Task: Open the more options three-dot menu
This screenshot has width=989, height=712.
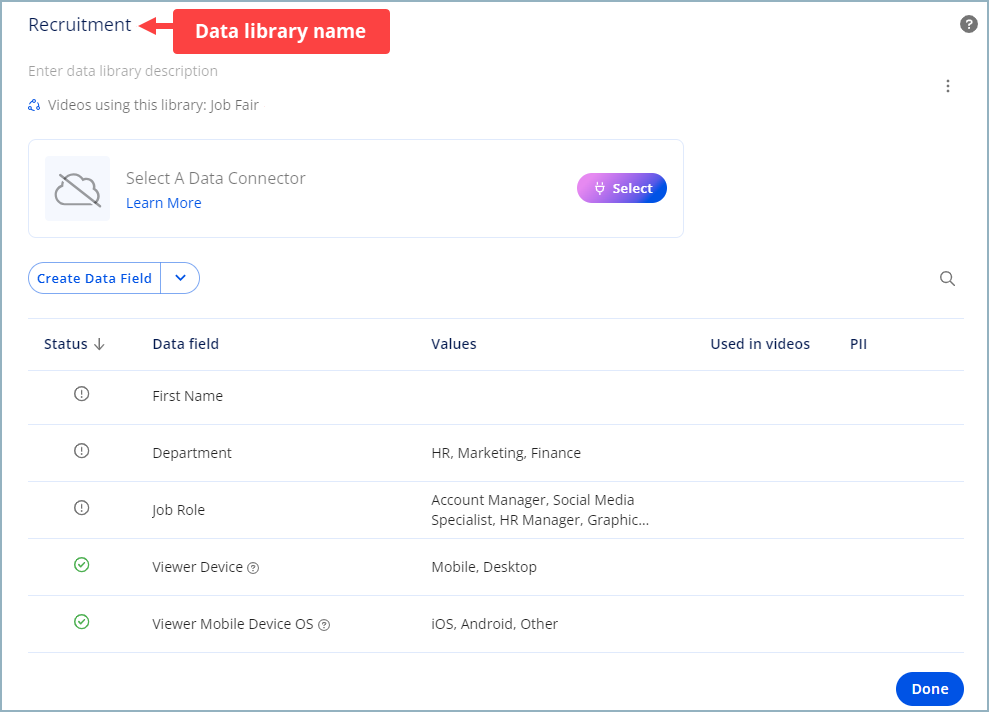Action: click(948, 86)
